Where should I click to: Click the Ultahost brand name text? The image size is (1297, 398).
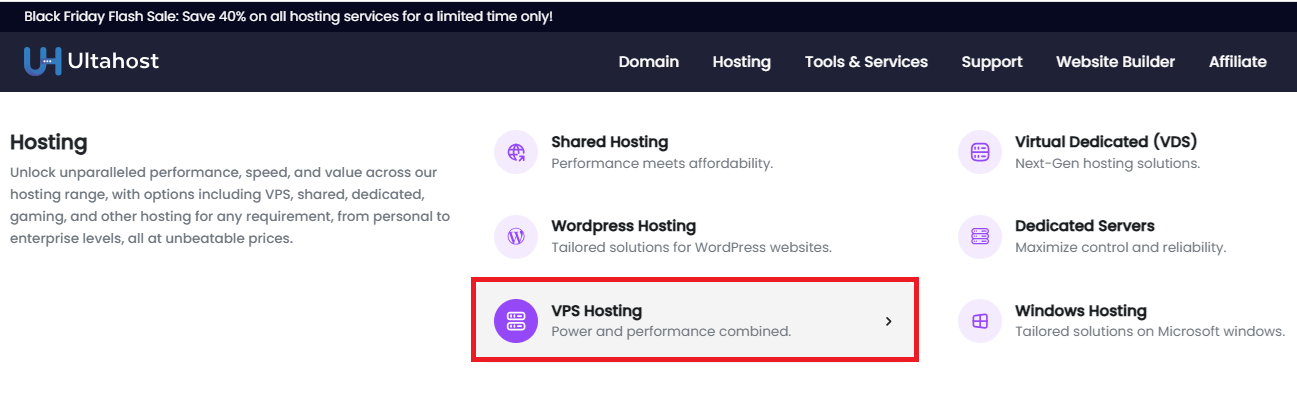point(113,62)
